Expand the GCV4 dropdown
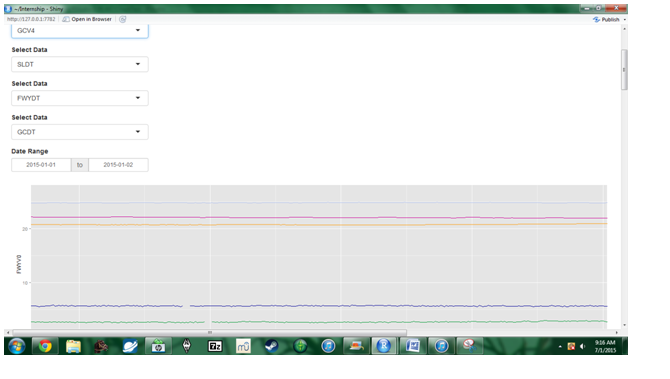 [x=80, y=31]
